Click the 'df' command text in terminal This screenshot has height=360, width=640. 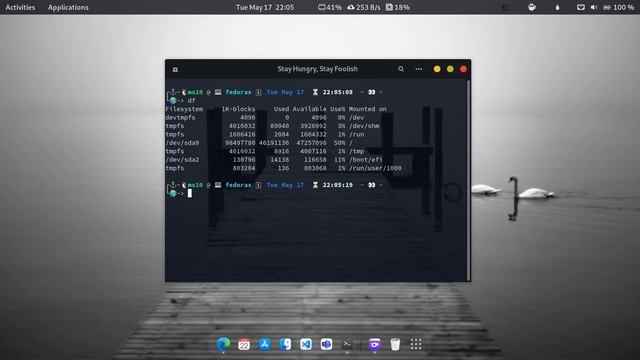click(x=191, y=100)
